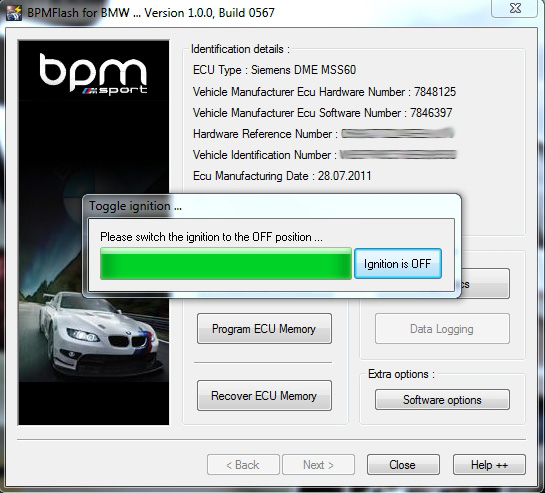545x493 pixels.
Task: Click the green ignition progress bar
Action: click(x=226, y=264)
